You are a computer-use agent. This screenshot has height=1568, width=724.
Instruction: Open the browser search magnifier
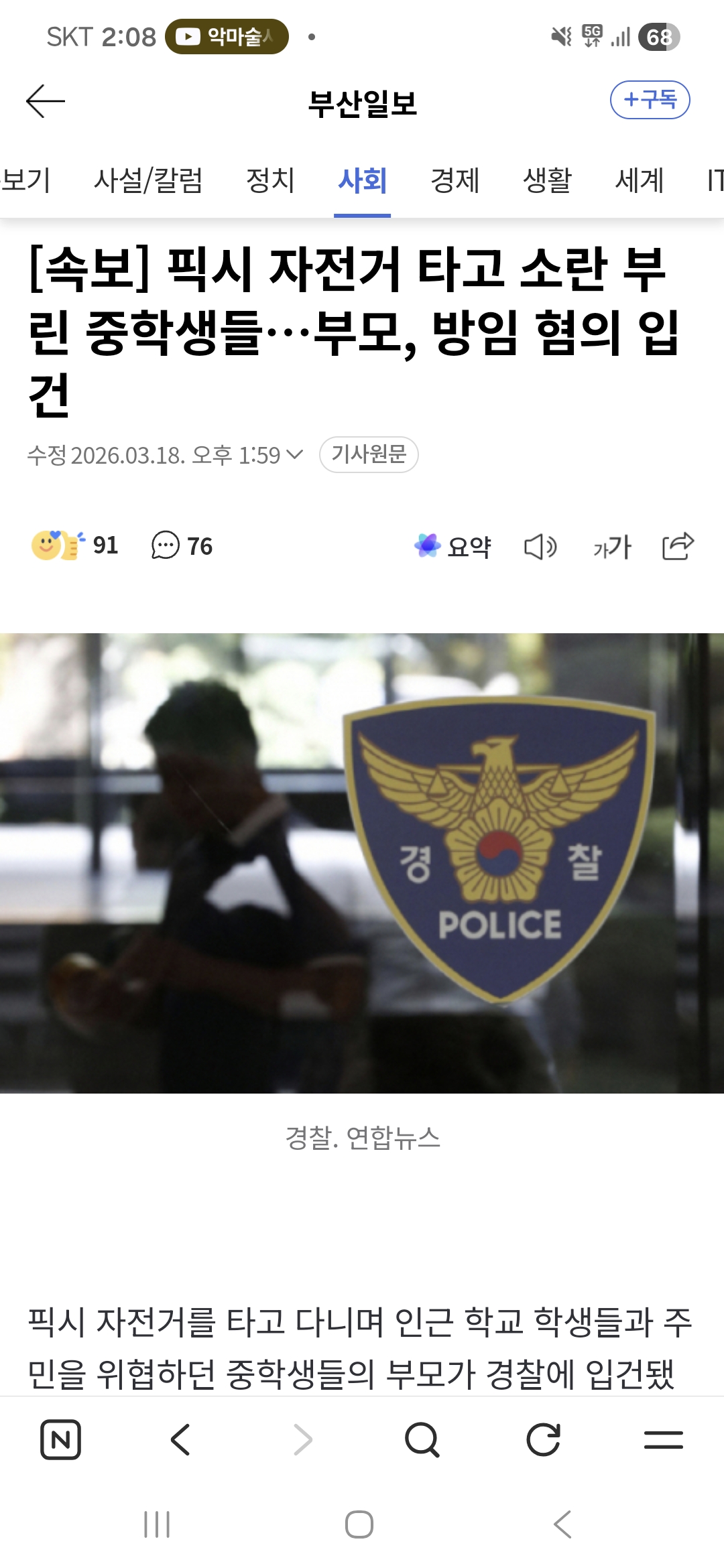click(422, 1439)
